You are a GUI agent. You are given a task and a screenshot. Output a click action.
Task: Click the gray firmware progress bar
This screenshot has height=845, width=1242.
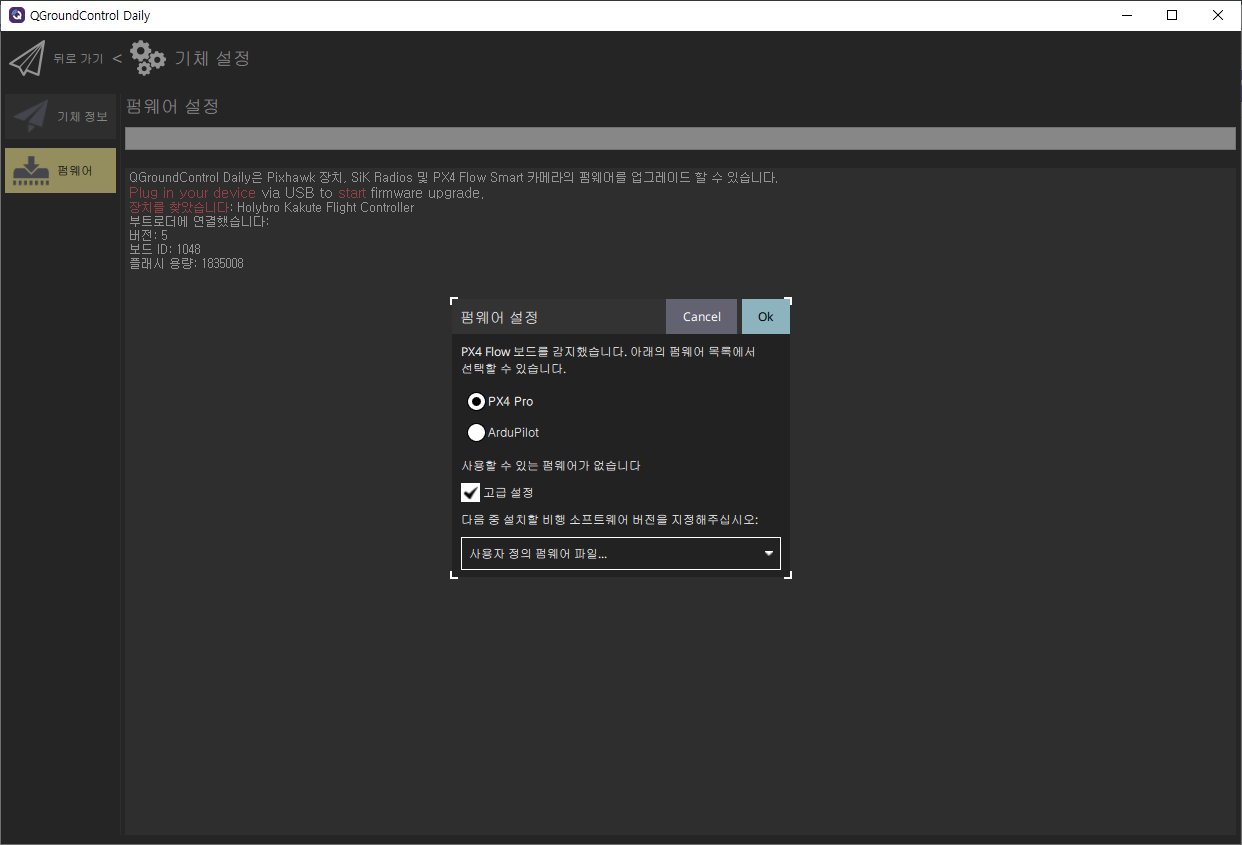click(x=680, y=138)
